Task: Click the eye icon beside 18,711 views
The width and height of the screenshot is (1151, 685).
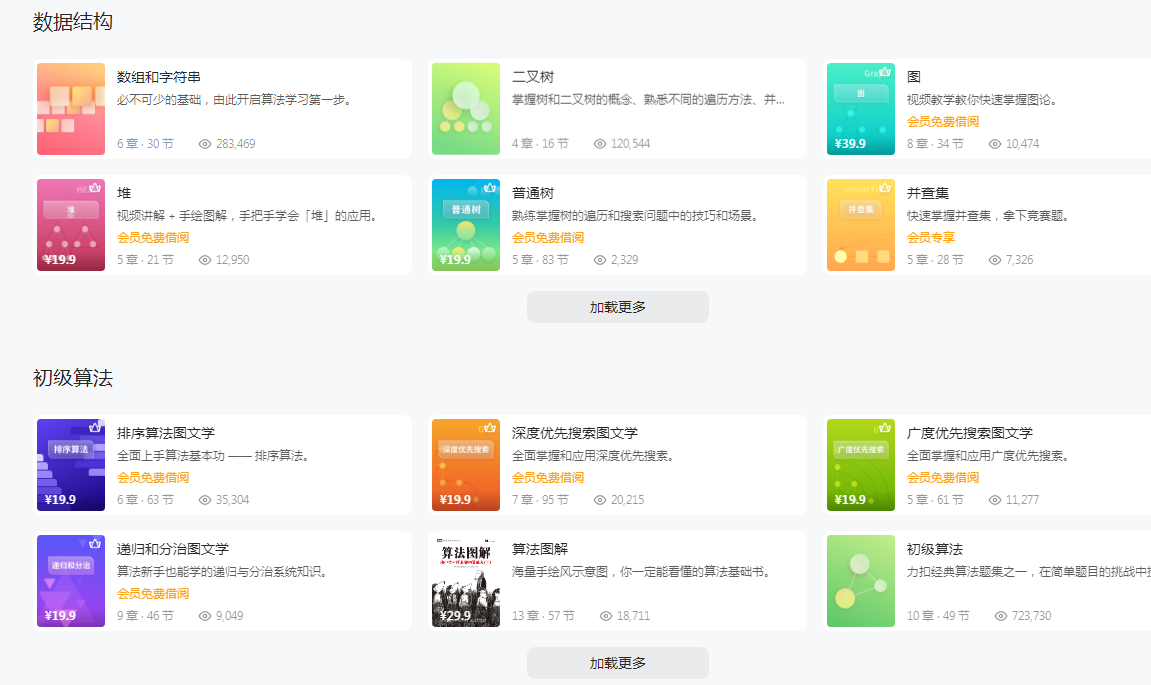Action: coord(606,616)
